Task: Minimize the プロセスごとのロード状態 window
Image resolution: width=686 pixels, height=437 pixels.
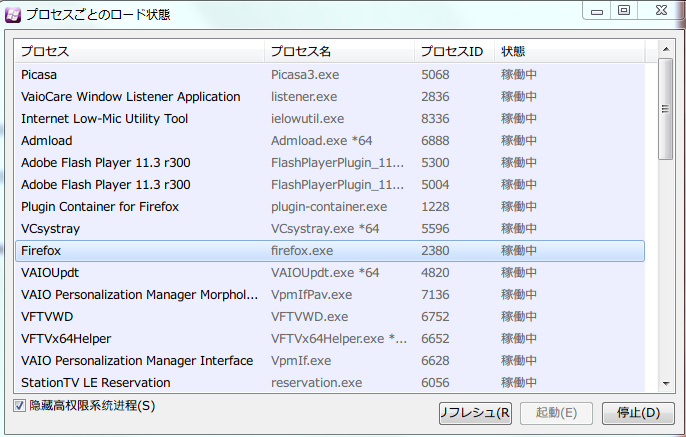Action: (x=597, y=11)
